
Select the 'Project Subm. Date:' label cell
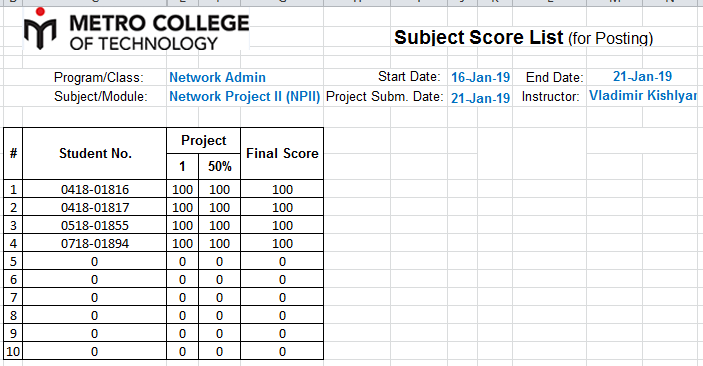tap(385, 96)
